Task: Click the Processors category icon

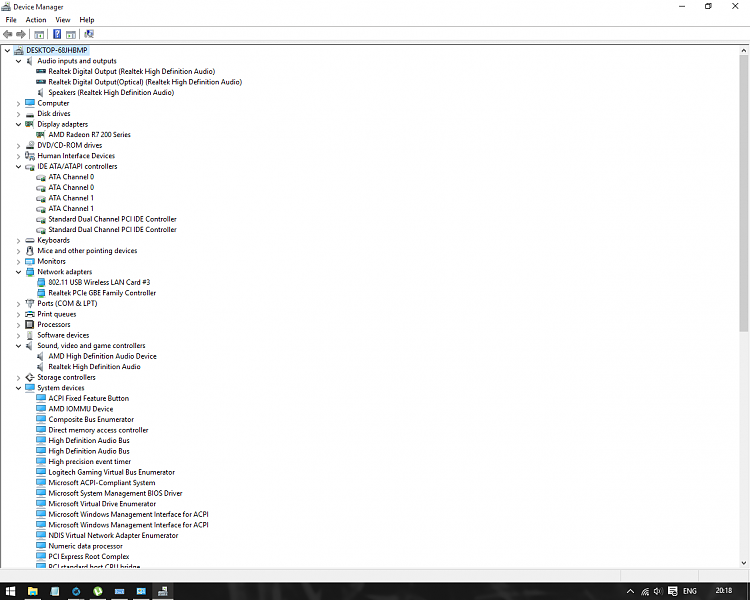Action: click(30, 324)
